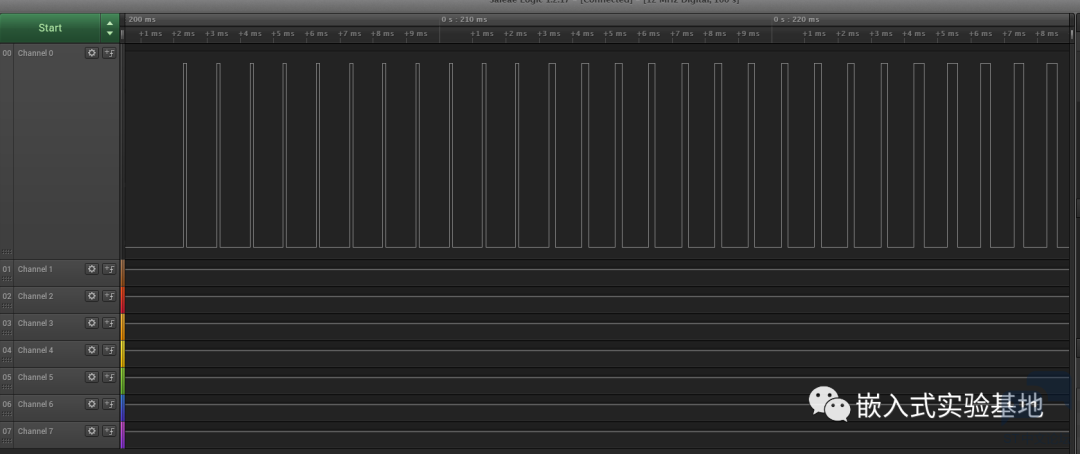1080x454 pixels.
Task: Click Channel 1 orange color strip
Action: (x=123, y=273)
